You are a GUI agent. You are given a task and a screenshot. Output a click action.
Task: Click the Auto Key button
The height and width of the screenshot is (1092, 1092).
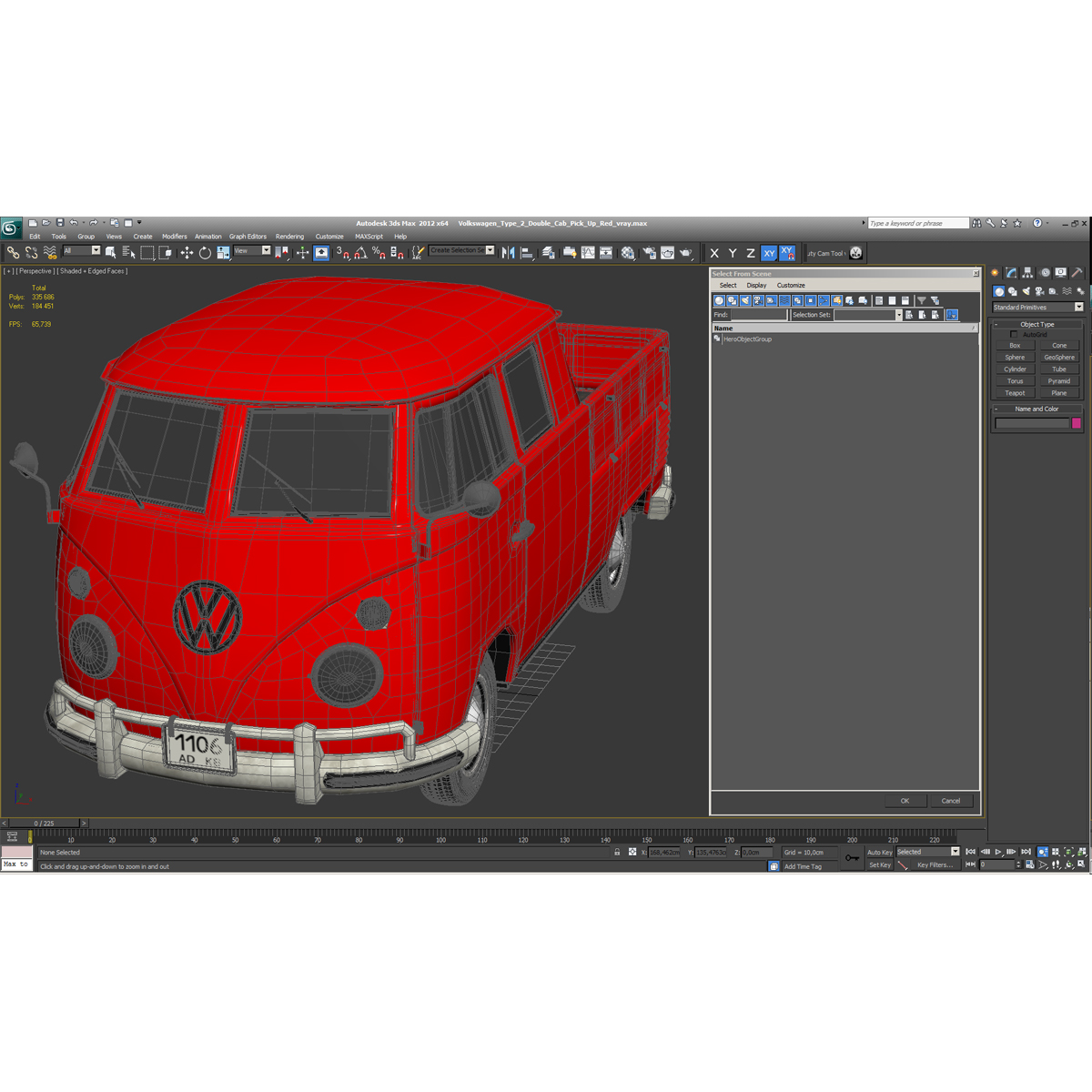tap(880, 853)
